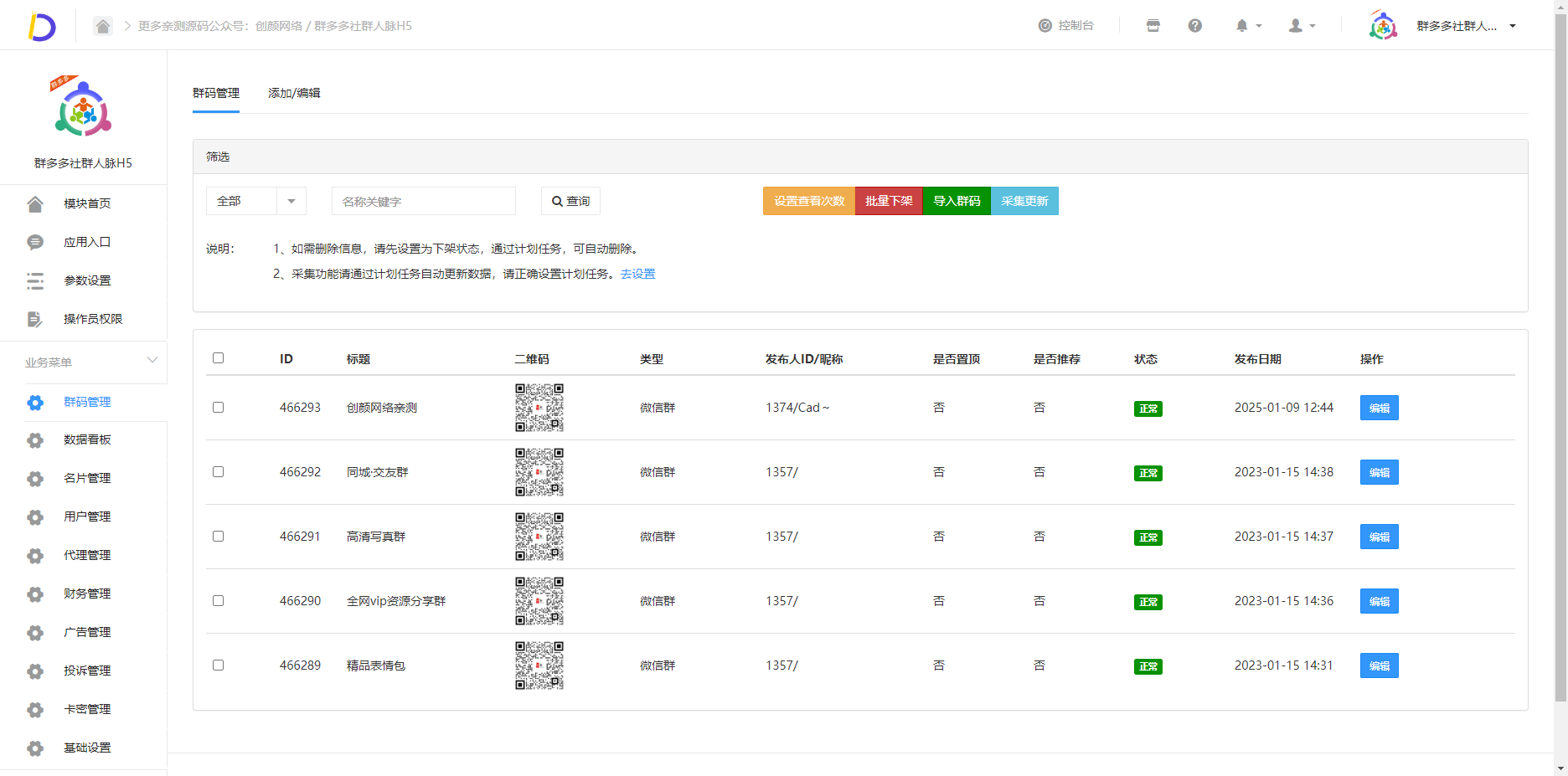
Task: Follow the 去设置 link
Action: [637, 274]
